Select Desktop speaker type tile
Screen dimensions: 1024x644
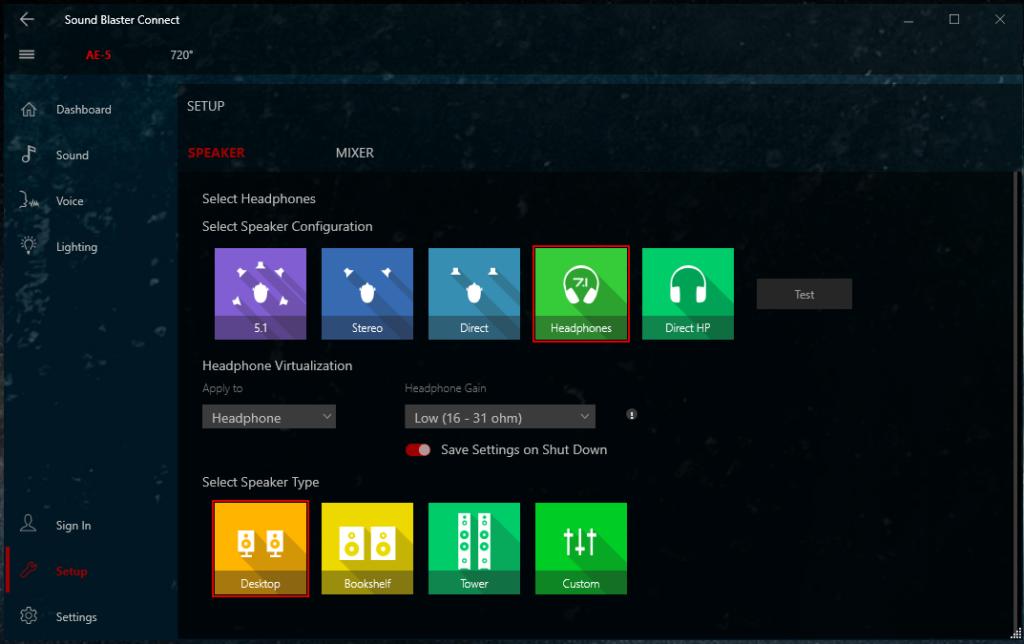[260, 549]
